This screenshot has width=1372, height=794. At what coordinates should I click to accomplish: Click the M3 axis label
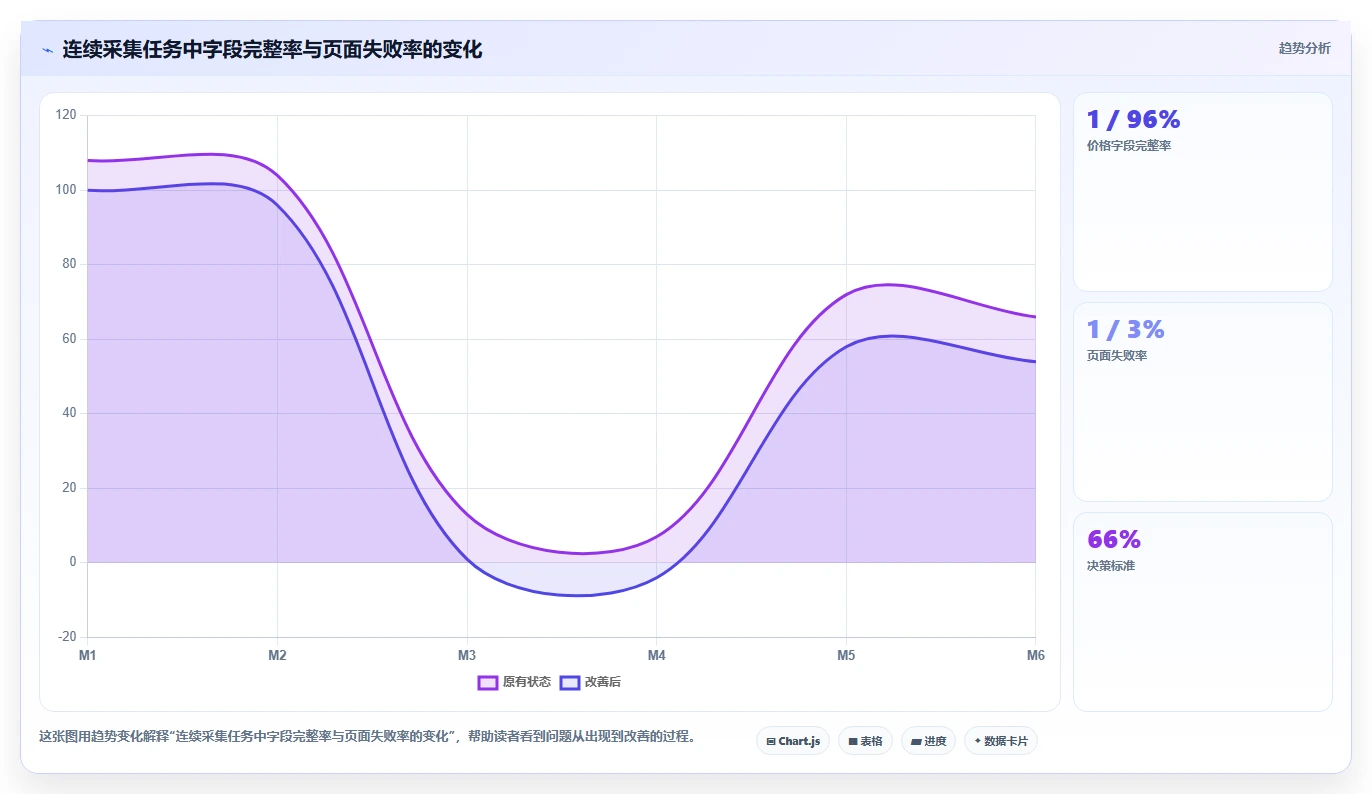[x=467, y=655]
